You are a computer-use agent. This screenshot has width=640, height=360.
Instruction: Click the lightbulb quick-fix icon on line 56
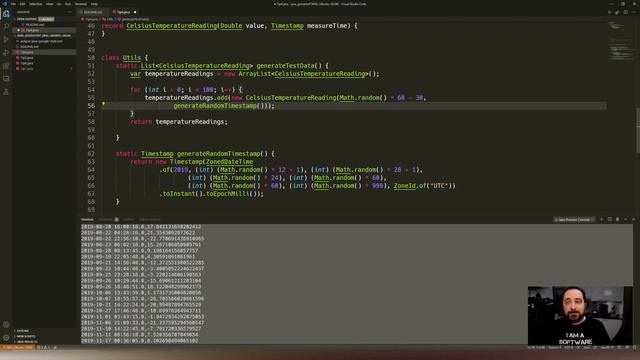103,104
